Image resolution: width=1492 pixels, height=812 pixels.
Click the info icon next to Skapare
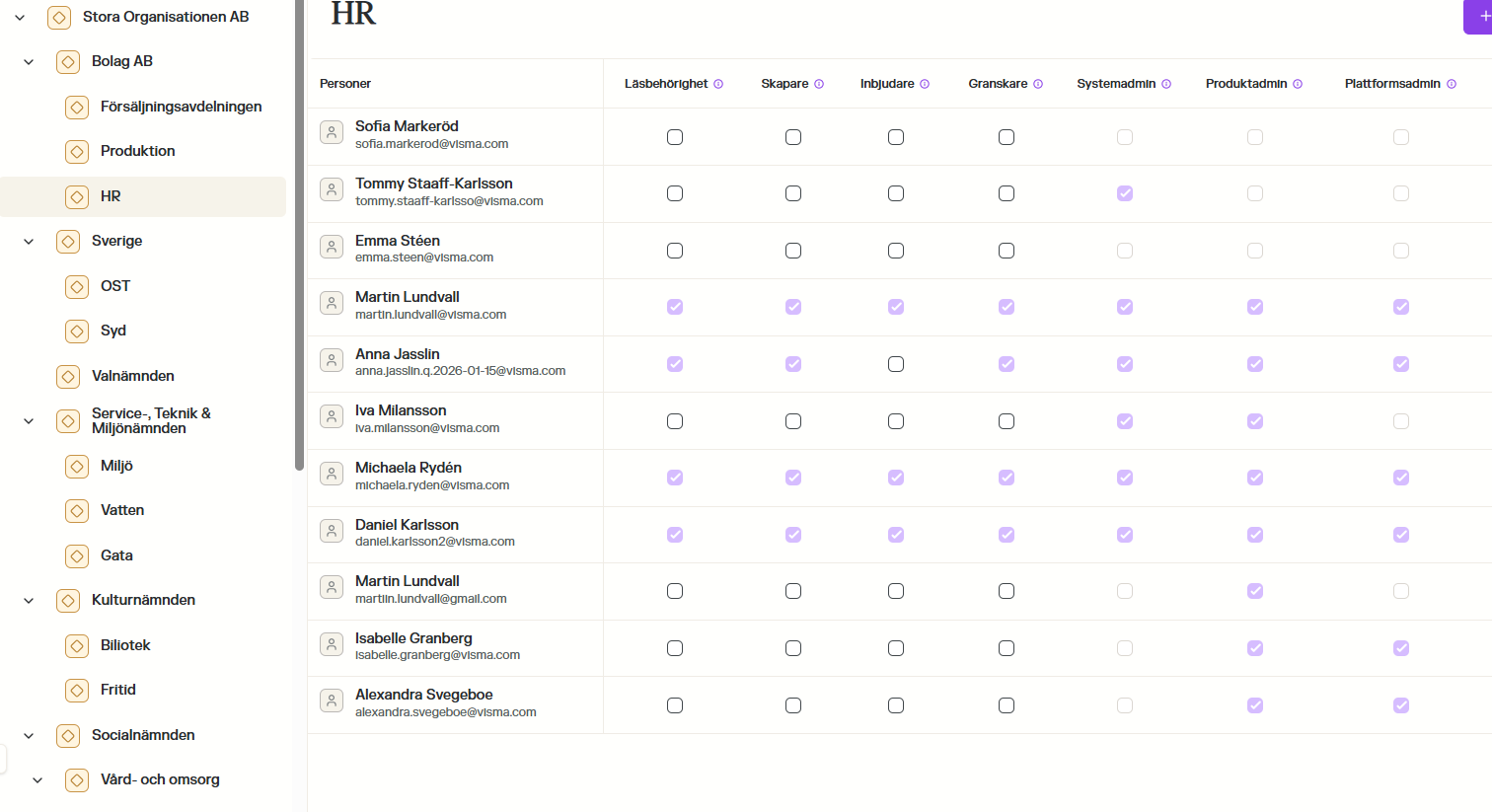(x=819, y=84)
